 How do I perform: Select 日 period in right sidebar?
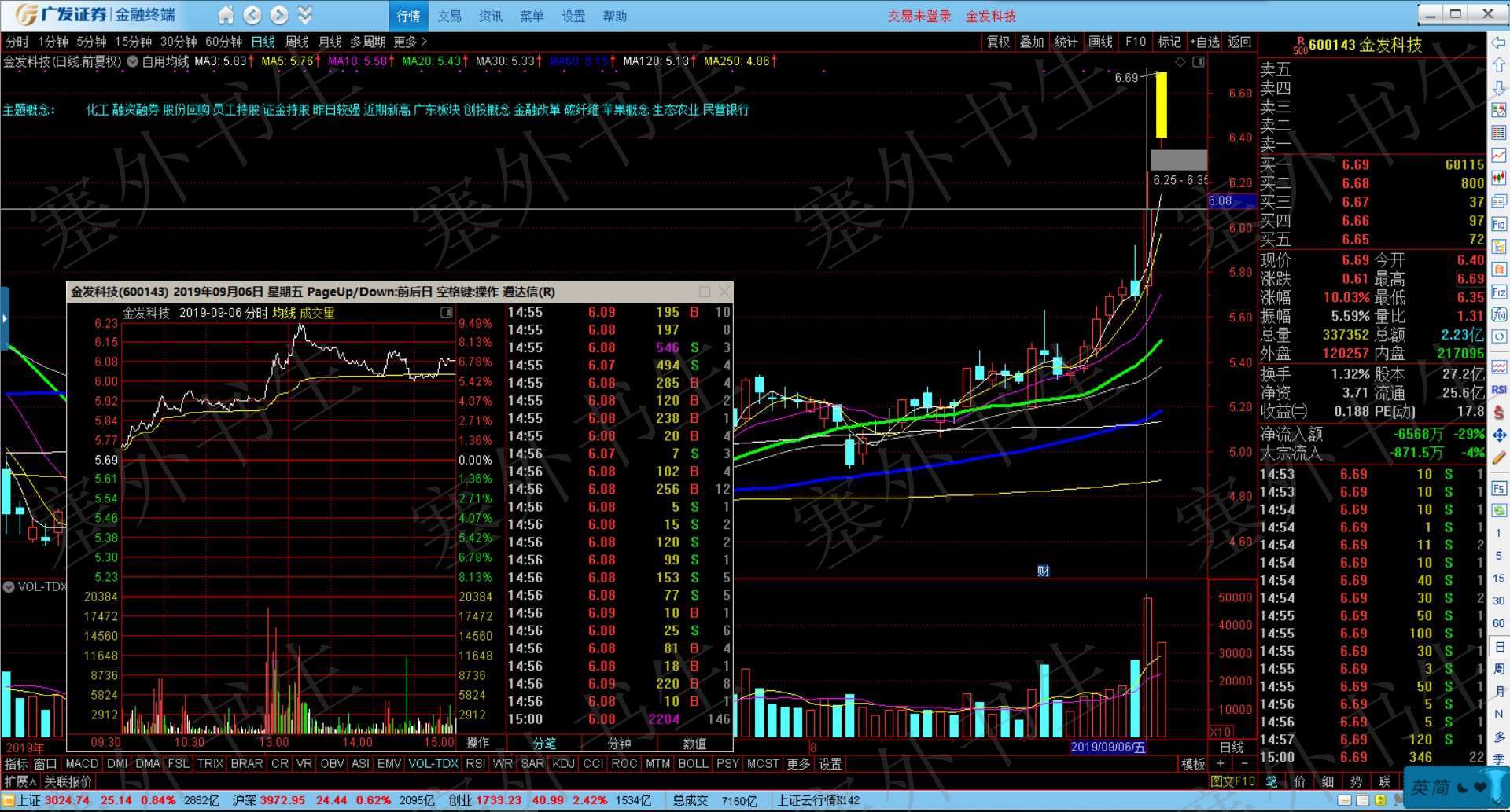click(1499, 647)
